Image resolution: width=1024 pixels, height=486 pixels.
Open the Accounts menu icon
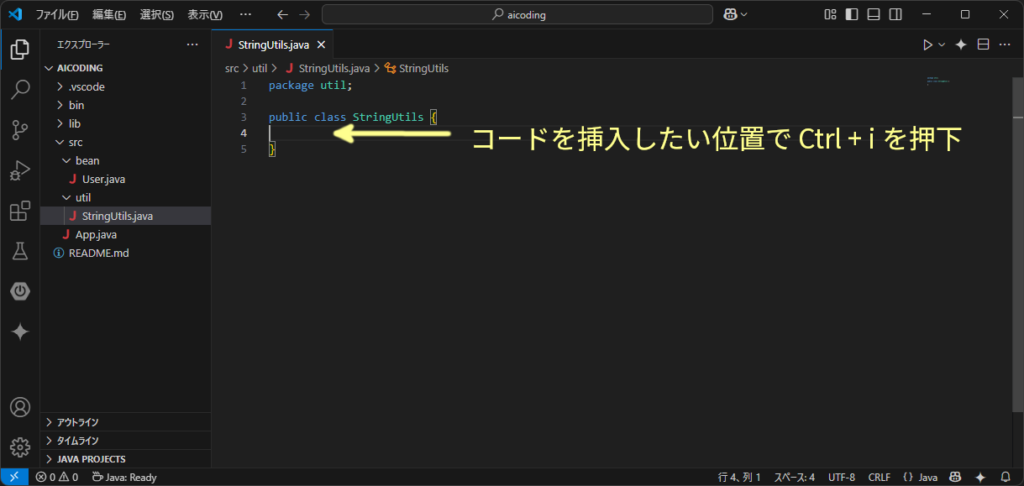[20, 407]
